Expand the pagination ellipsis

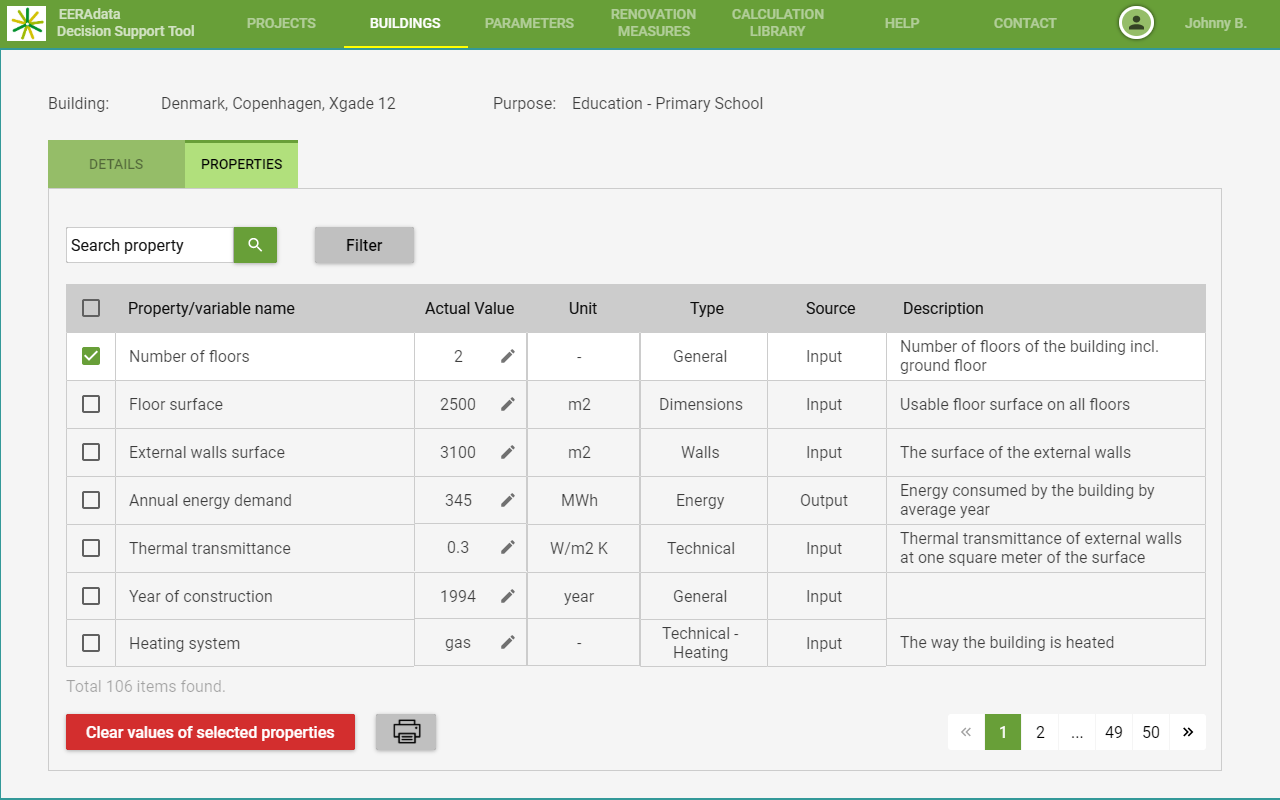pyautogui.click(x=1077, y=732)
